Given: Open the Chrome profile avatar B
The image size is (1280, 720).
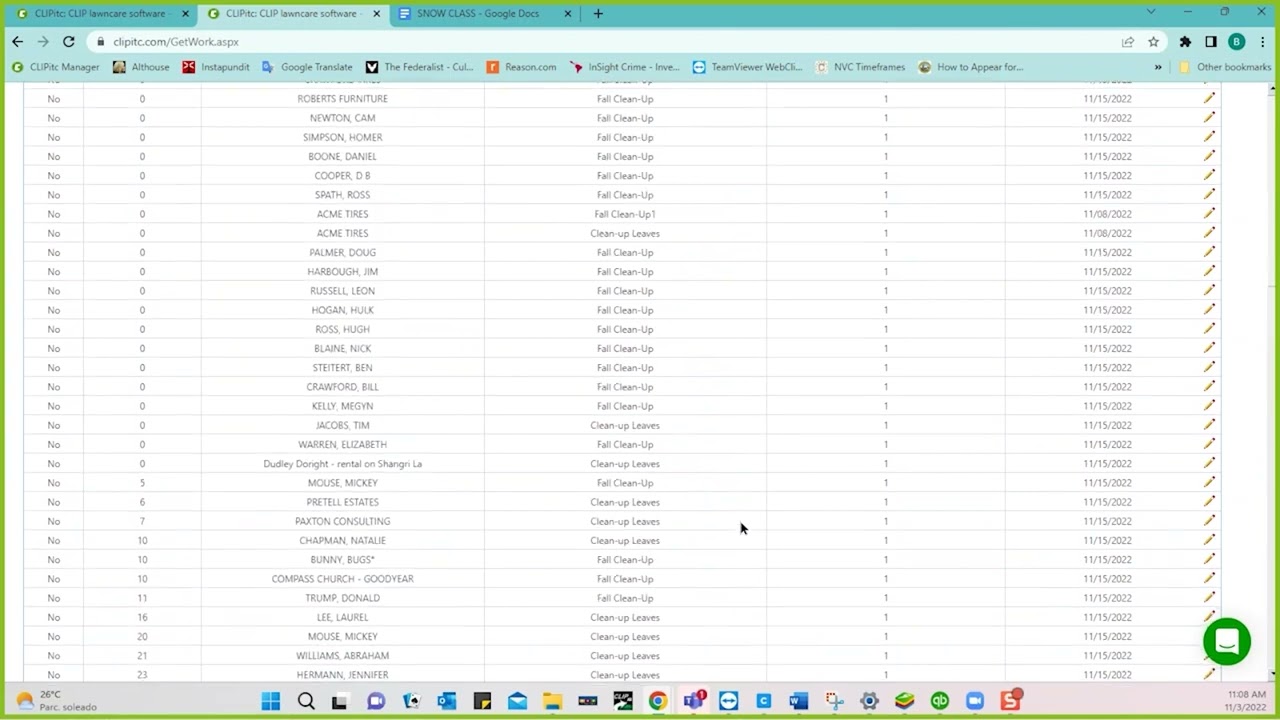Looking at the screenshot, I should tap(1237, 41).
